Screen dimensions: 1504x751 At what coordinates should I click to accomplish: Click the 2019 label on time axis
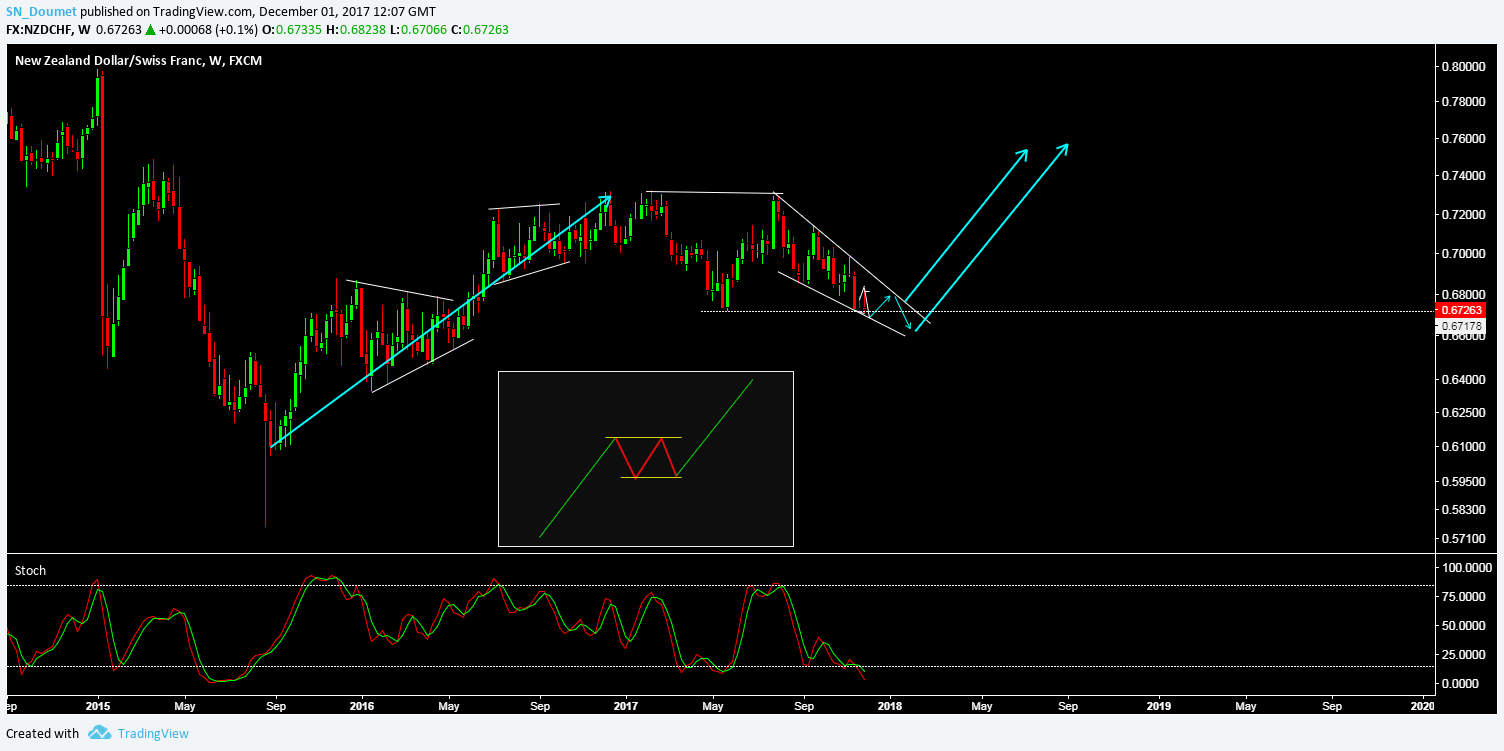(1158, 706)
